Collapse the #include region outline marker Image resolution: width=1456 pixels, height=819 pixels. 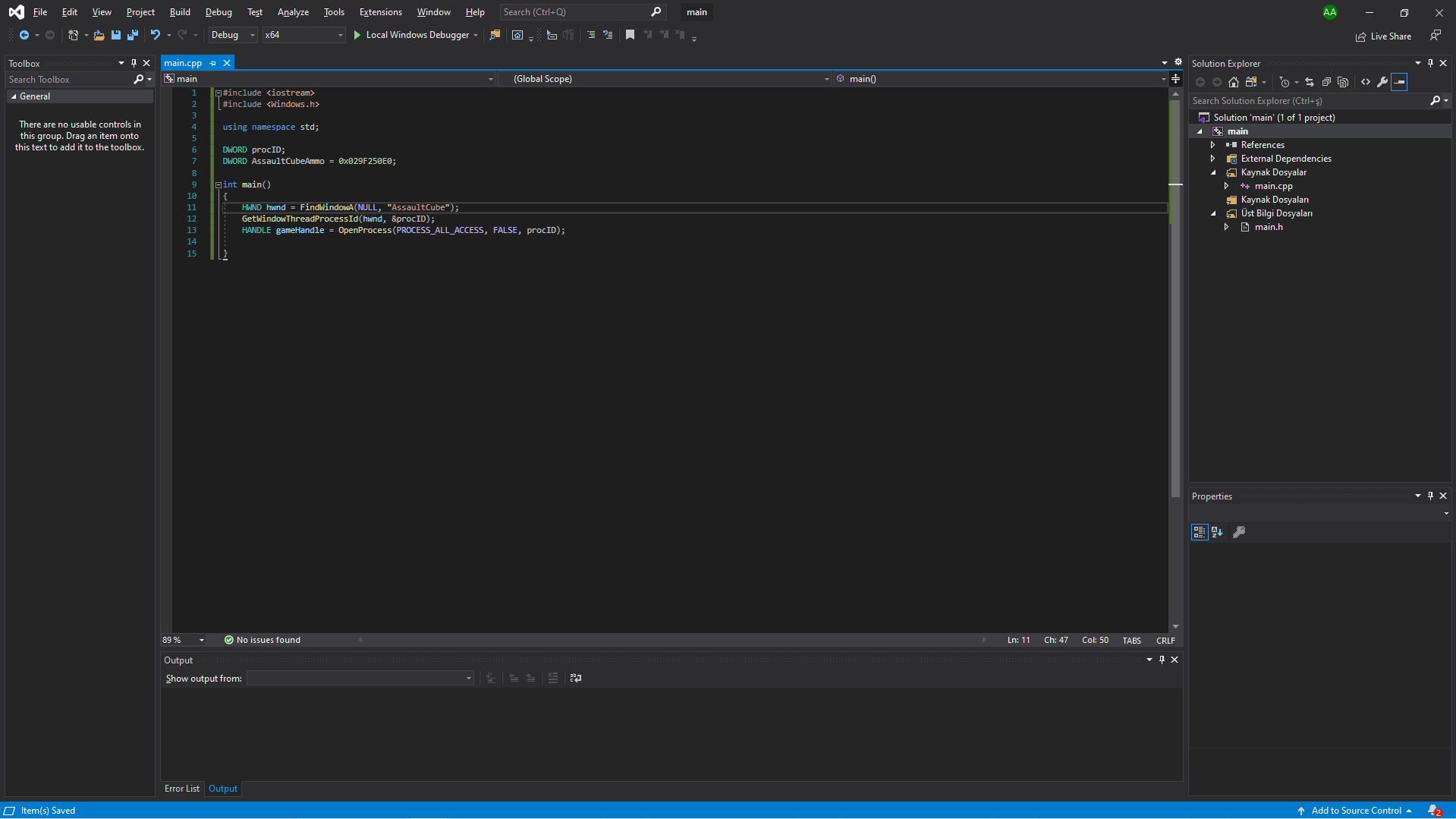point(219,93)
